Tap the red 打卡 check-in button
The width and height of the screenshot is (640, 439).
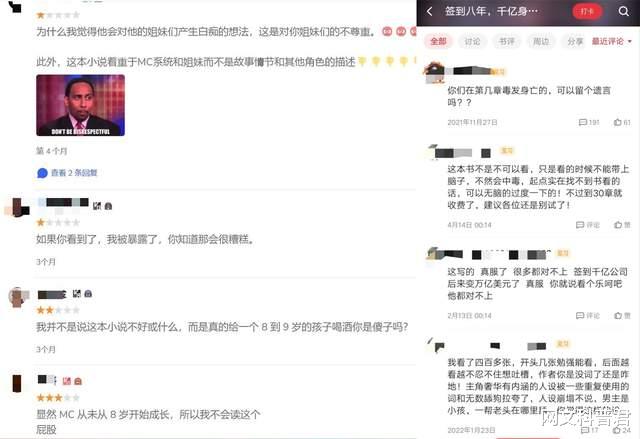point(587,11)
